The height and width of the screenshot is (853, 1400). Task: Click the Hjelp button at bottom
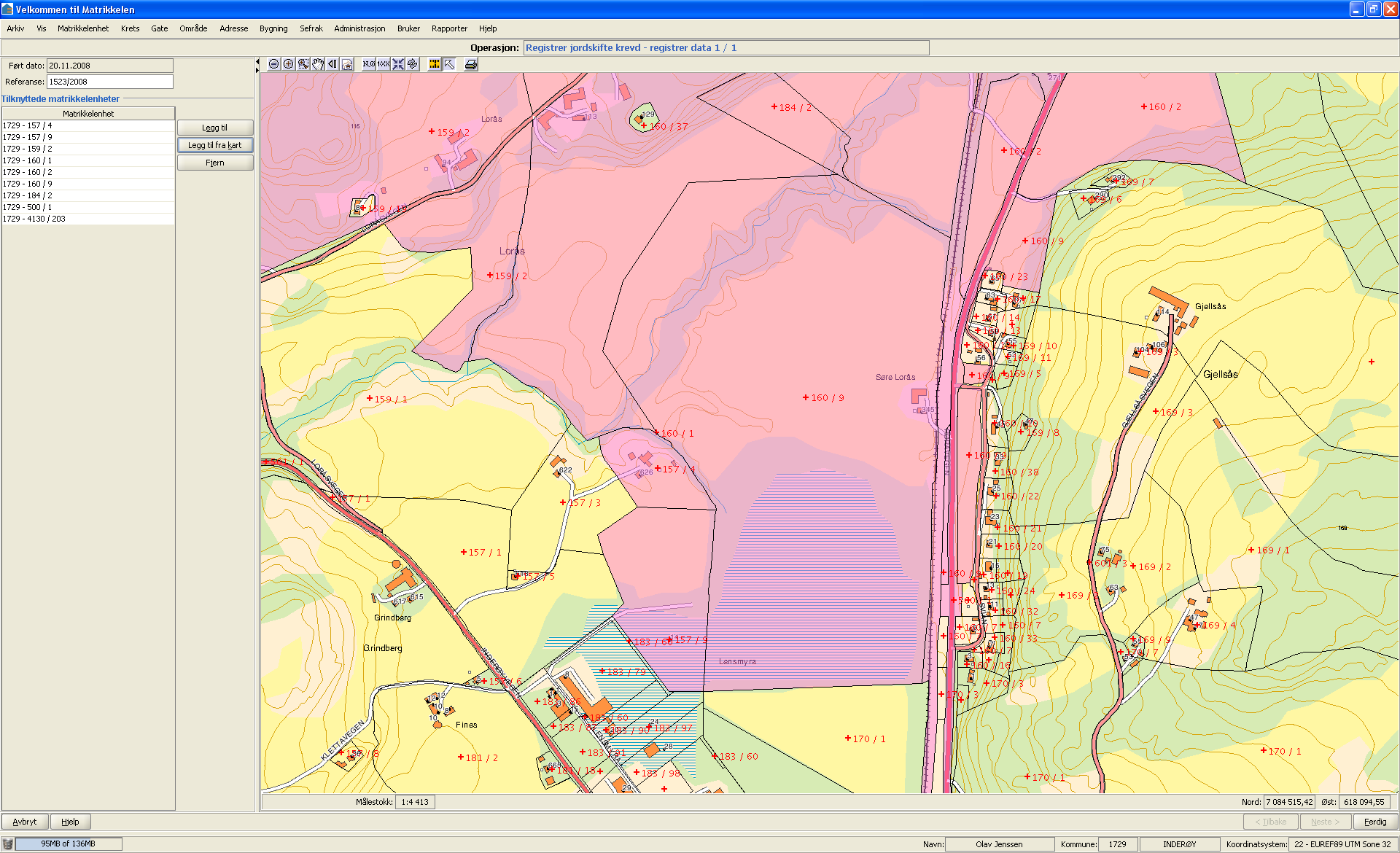(x=70, y=822)
